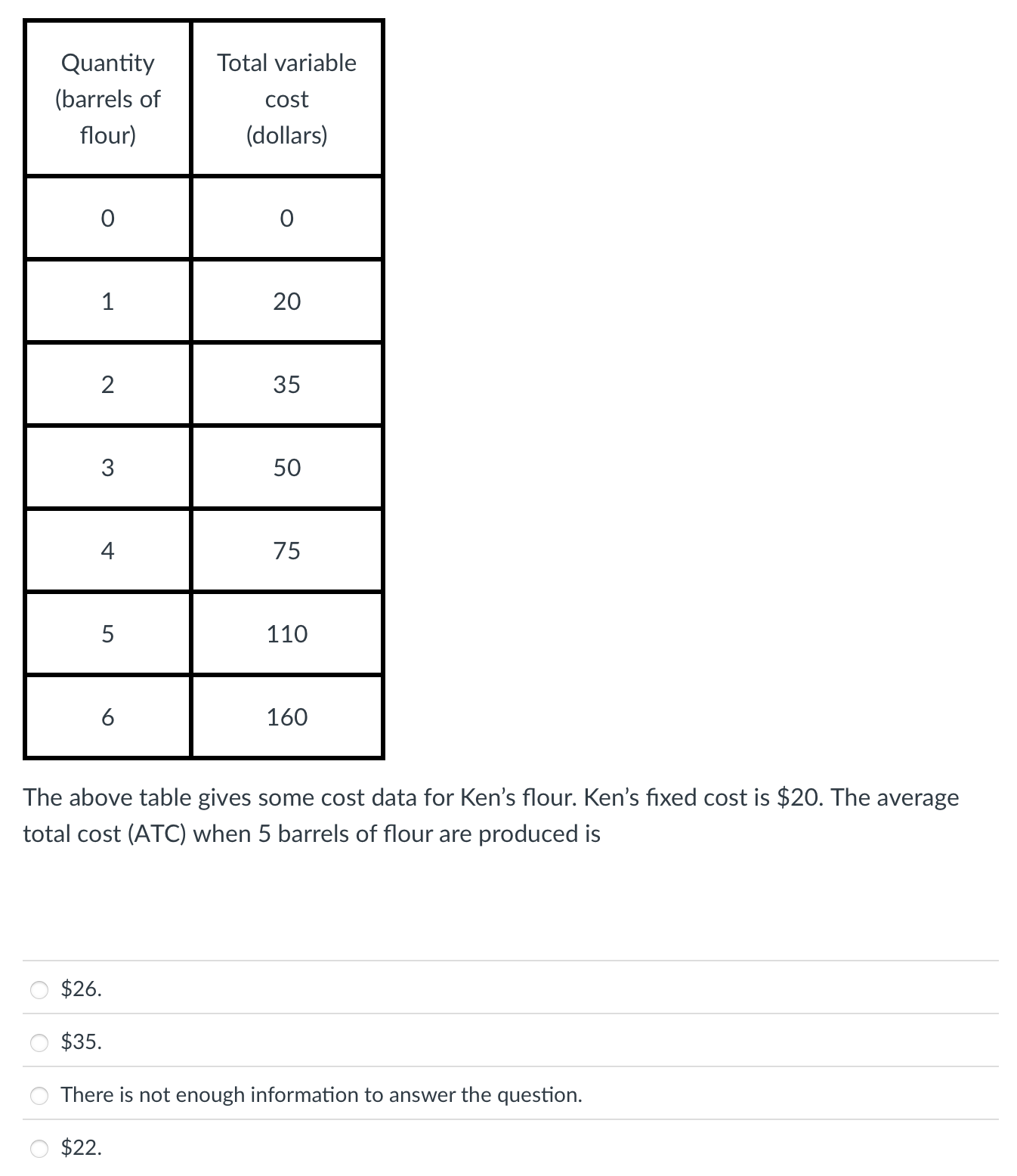Click the question text about Ken's fixed cost

point(491,815)
